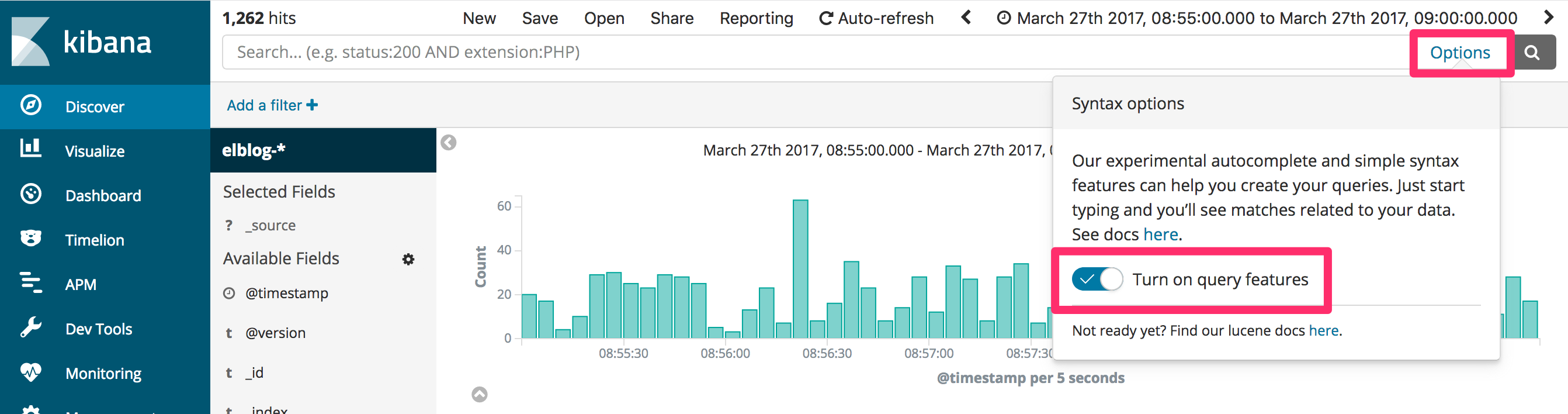Click the t type icon beside @version
This screenshot has width=1568, height=414.
[229, 334]
